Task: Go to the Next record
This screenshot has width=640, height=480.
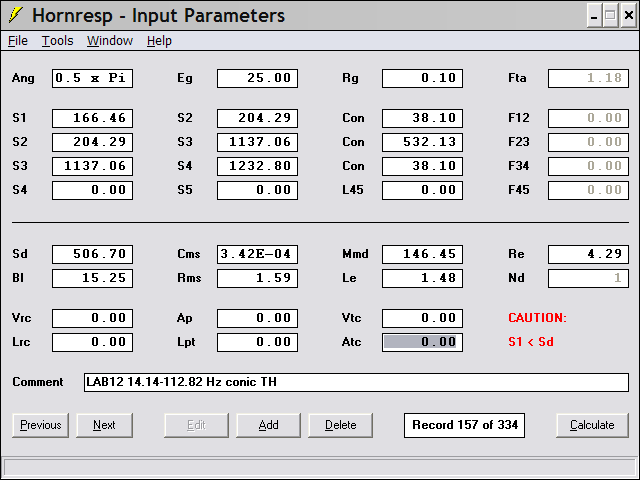Action: 104,425
